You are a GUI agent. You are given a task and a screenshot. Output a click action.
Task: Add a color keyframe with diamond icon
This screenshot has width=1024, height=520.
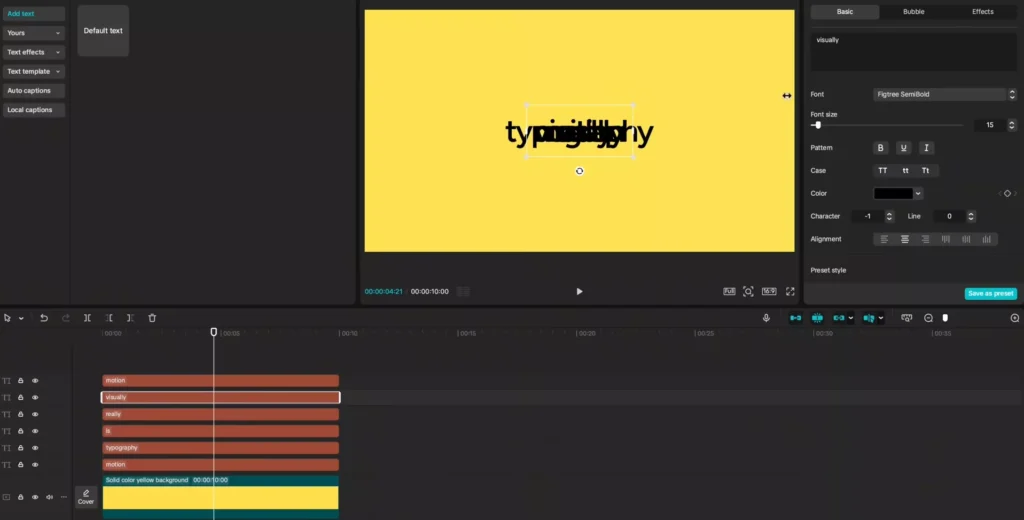(1007, 193)
